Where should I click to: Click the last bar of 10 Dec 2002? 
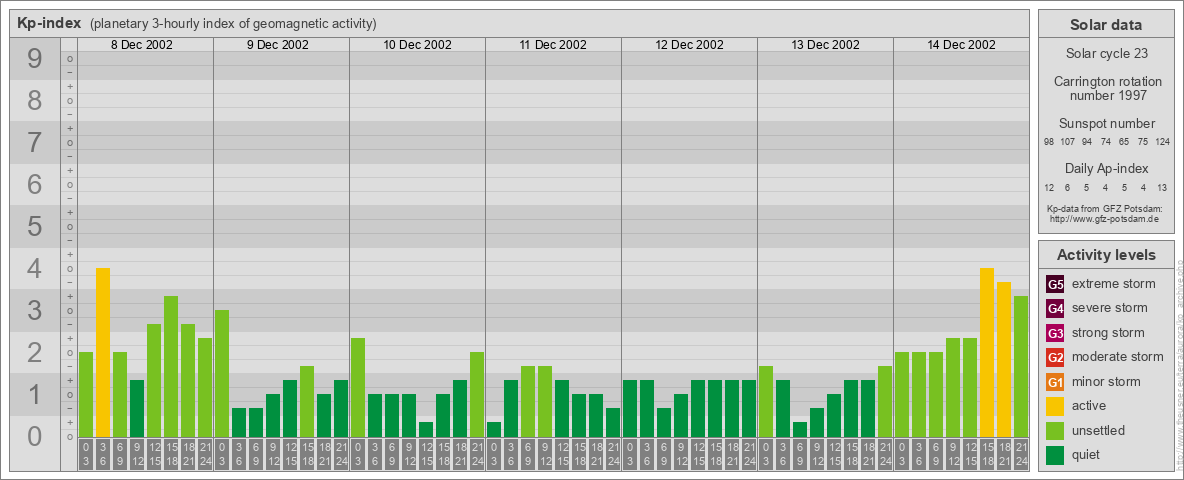coord(476,395)
